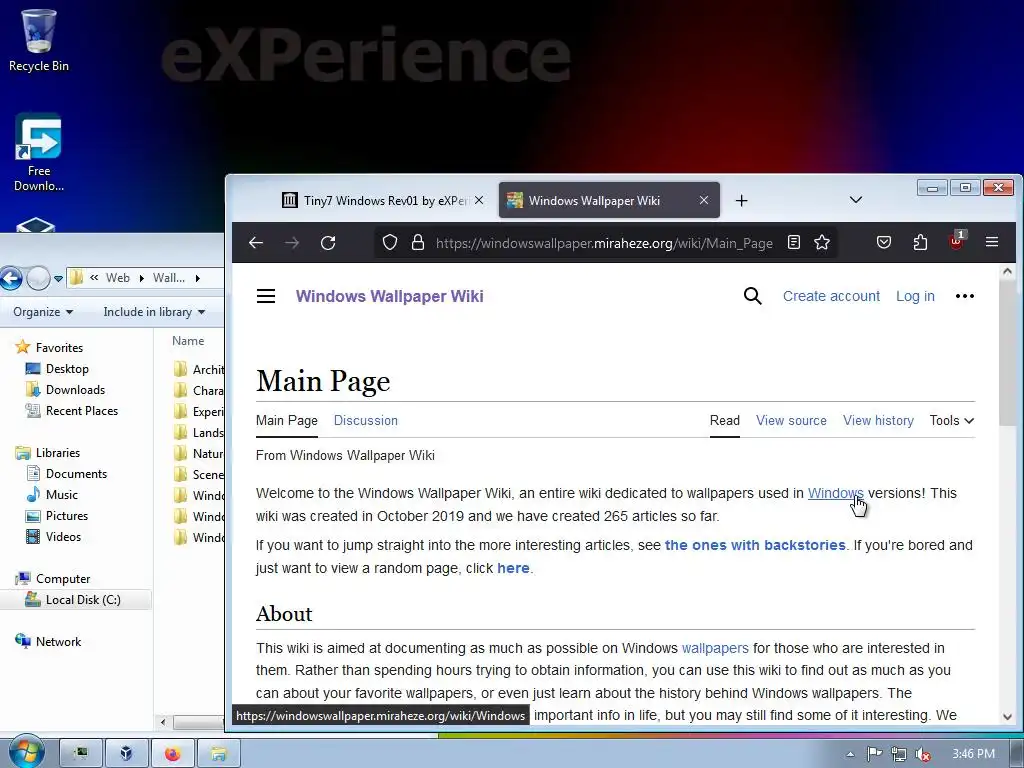Select the Read view tab
The width and height of the screenshot is (1024, 768).
(x=725, y=421)
